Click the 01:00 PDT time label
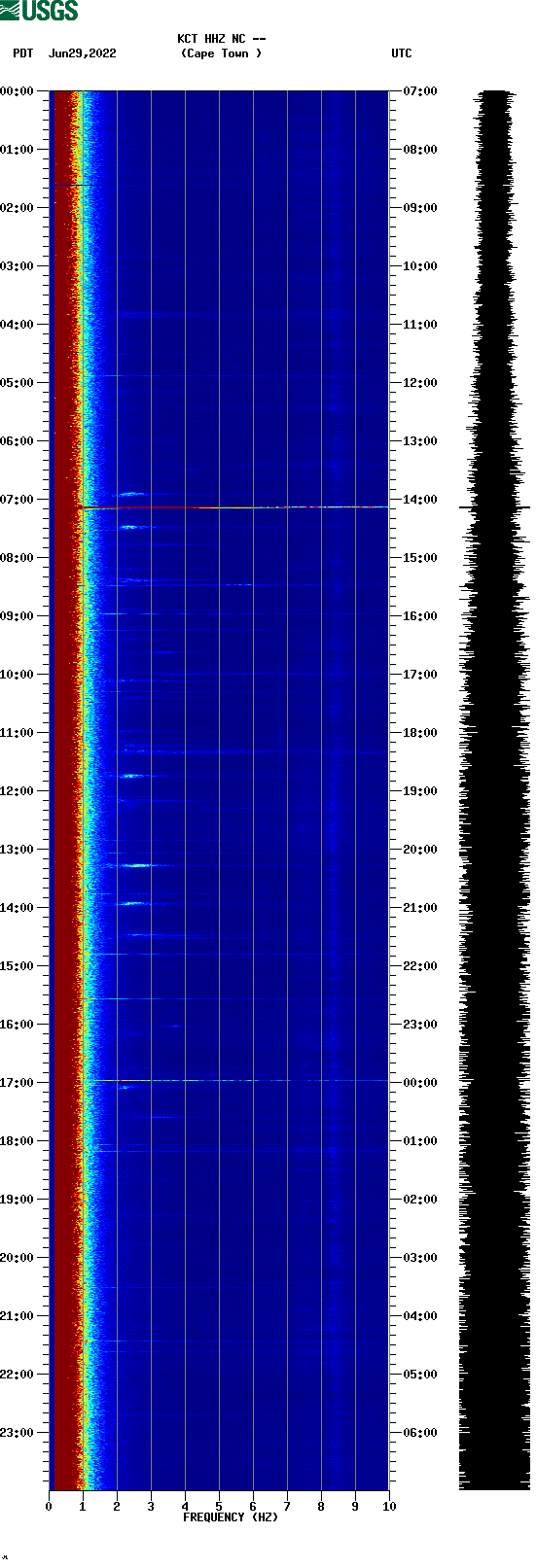Viewport: 537px width, 1568px height. click(18, 150)
